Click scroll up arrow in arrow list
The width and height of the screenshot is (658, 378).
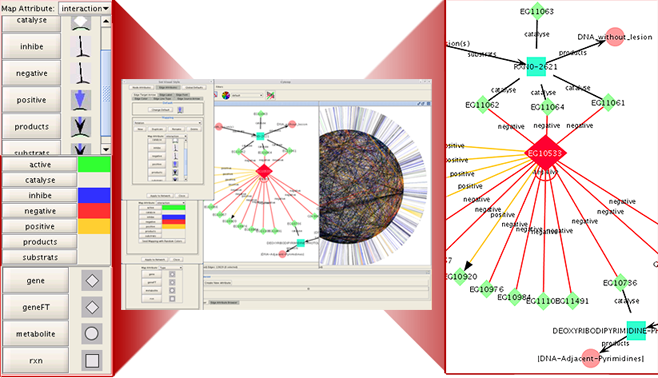coord(106,21)
